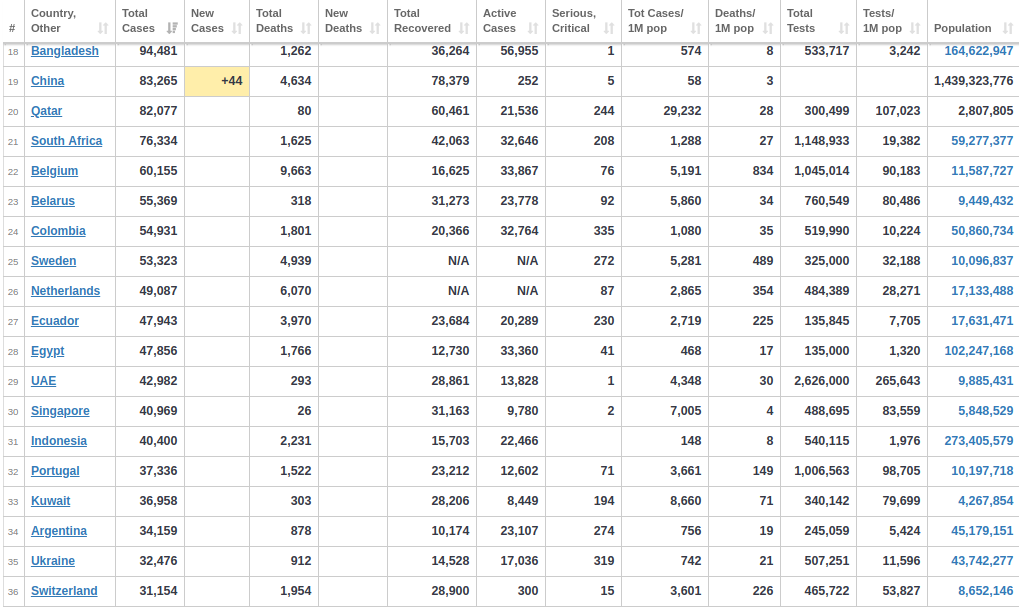Open the Portugal country link

pos(55,471)
